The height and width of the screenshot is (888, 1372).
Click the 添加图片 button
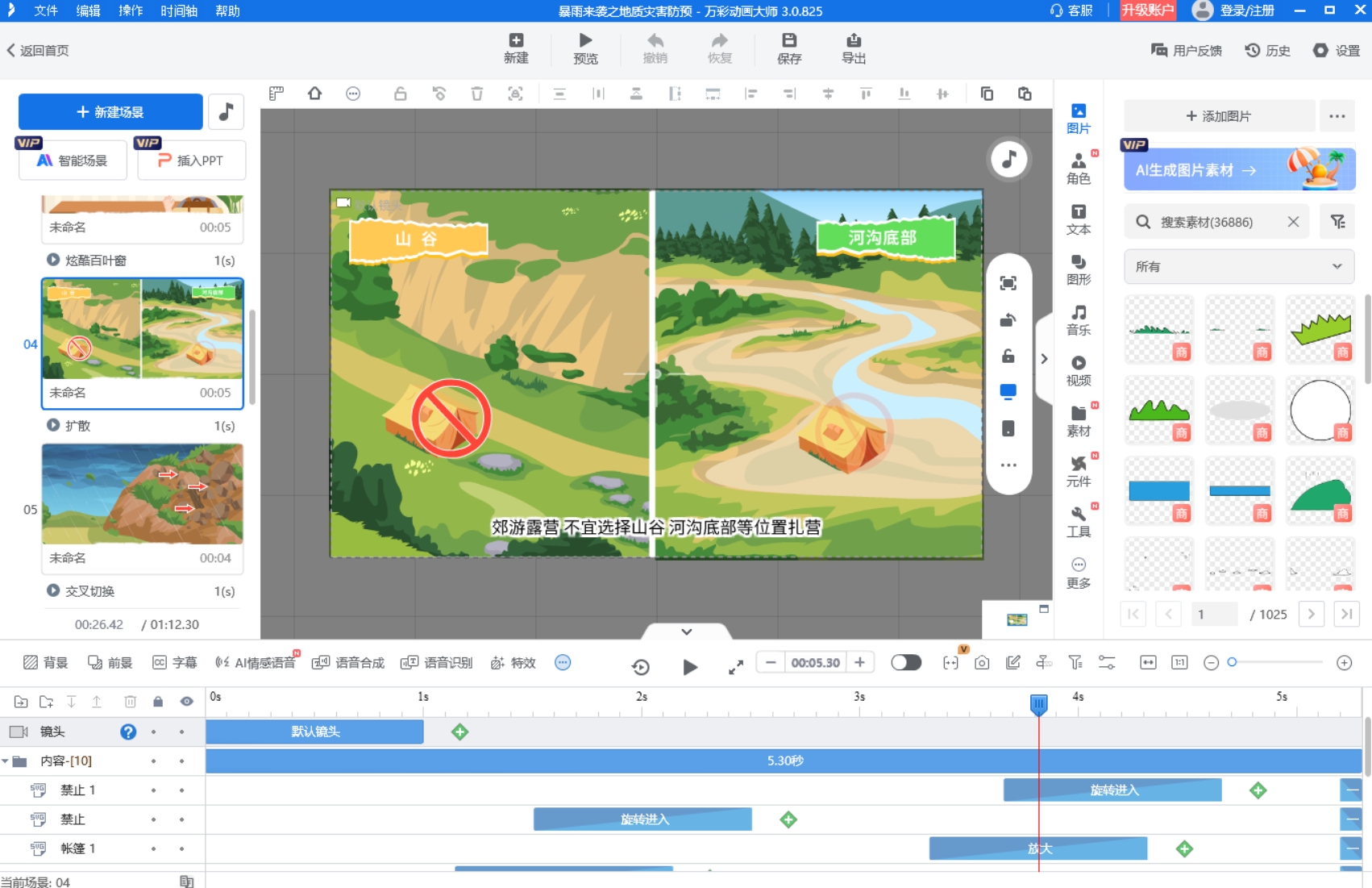coord(1219,116)
